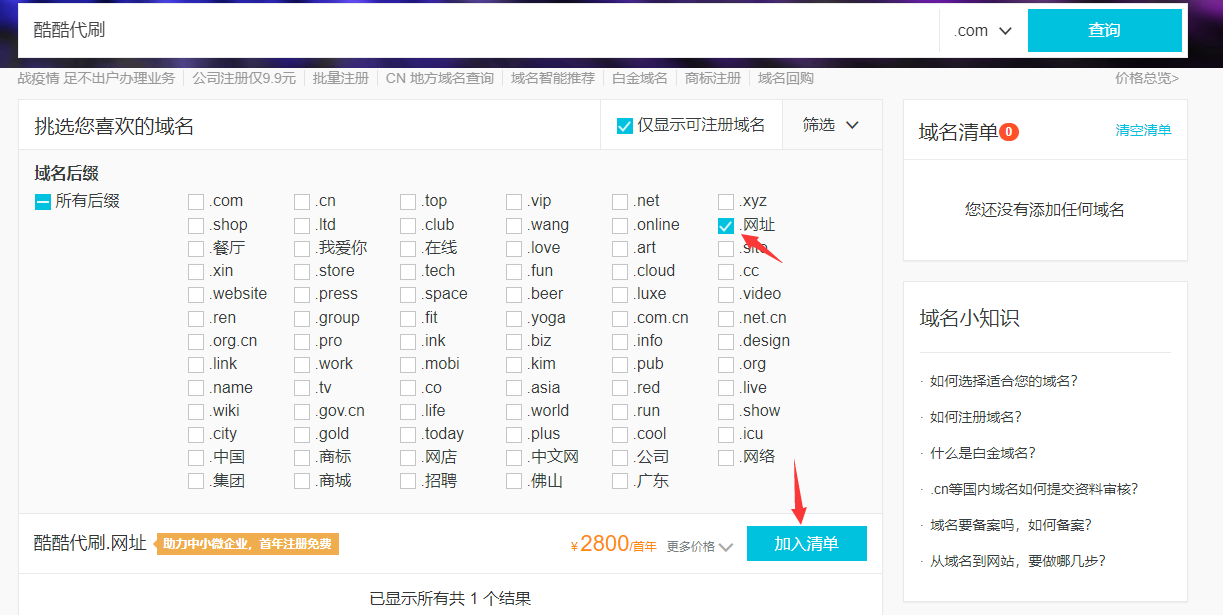Click the blue 查询 search button
This screenshot has width=1223, height=615.
click(x=1104, y=30)
